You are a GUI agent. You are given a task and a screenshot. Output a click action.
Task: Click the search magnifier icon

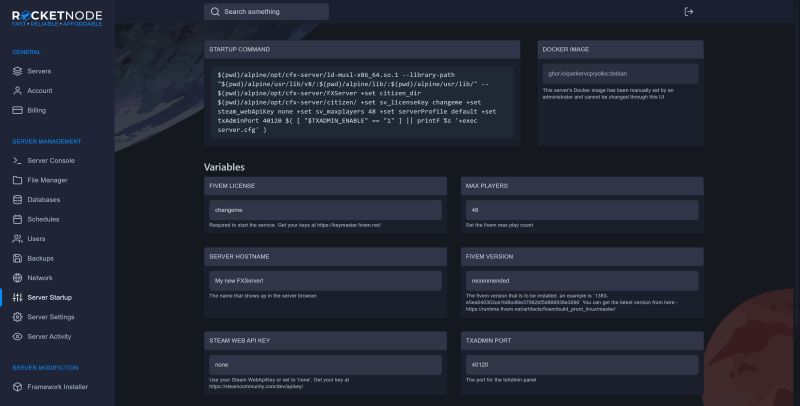coord(215,12)
